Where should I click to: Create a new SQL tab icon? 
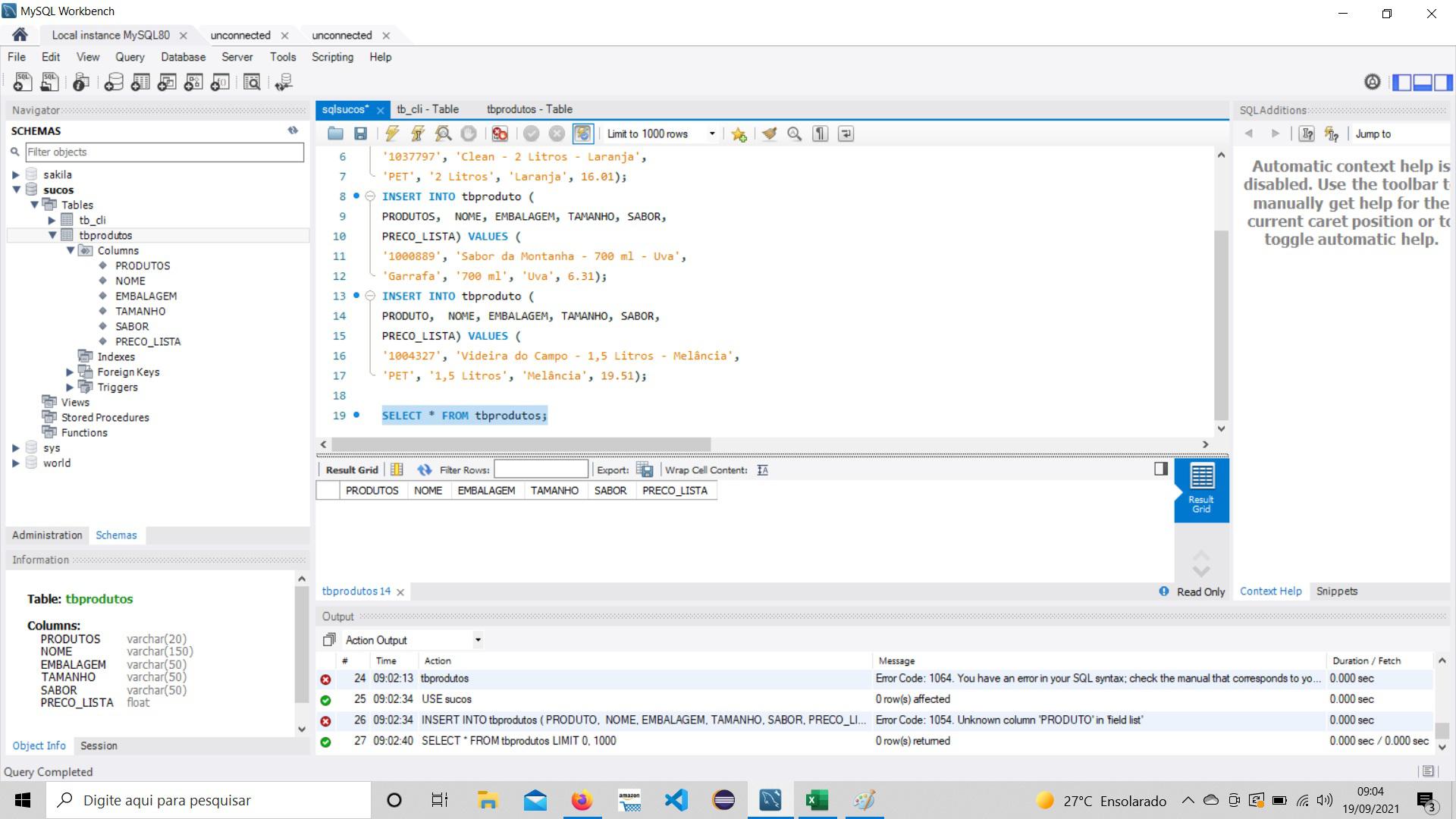pos(23,82)
